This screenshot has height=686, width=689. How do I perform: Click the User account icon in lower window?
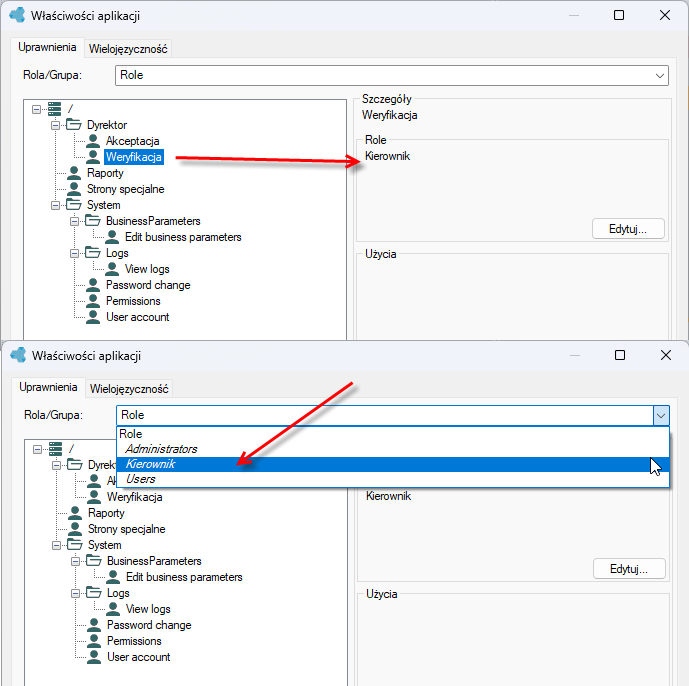[94, 657]
